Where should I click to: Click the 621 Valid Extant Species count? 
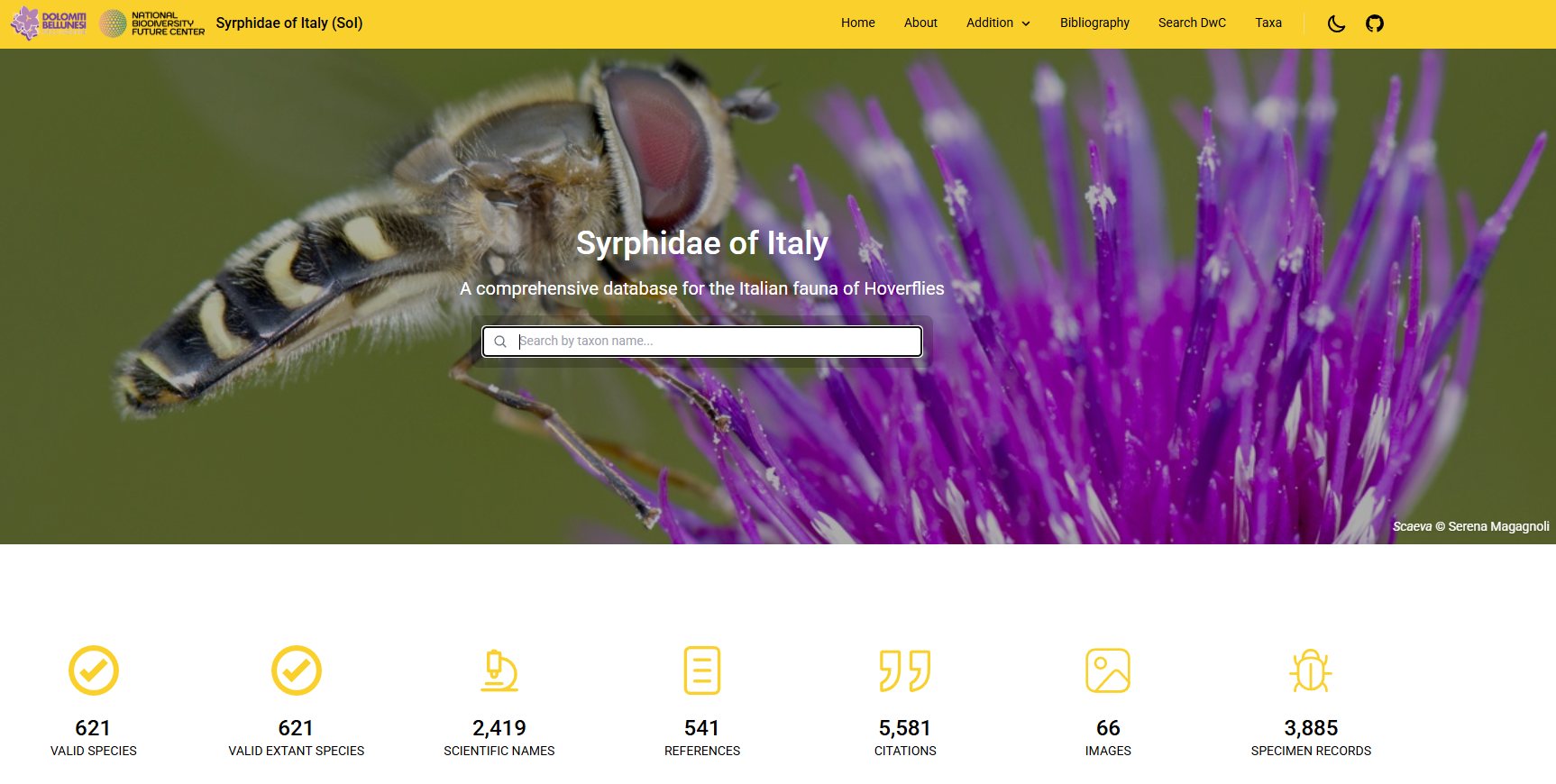pos(296,728)
